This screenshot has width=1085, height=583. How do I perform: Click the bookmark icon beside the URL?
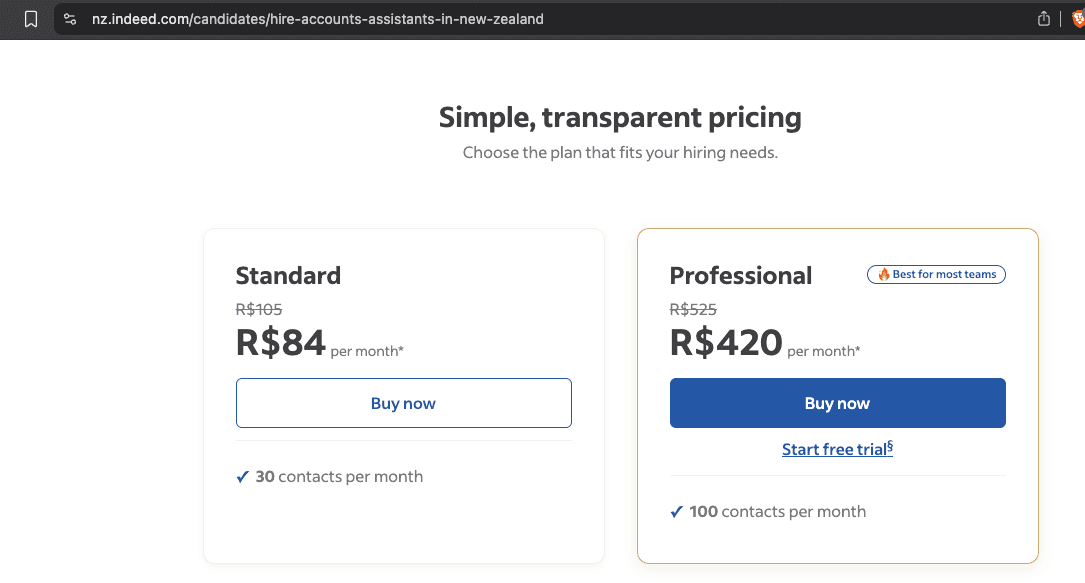(30, 19)
